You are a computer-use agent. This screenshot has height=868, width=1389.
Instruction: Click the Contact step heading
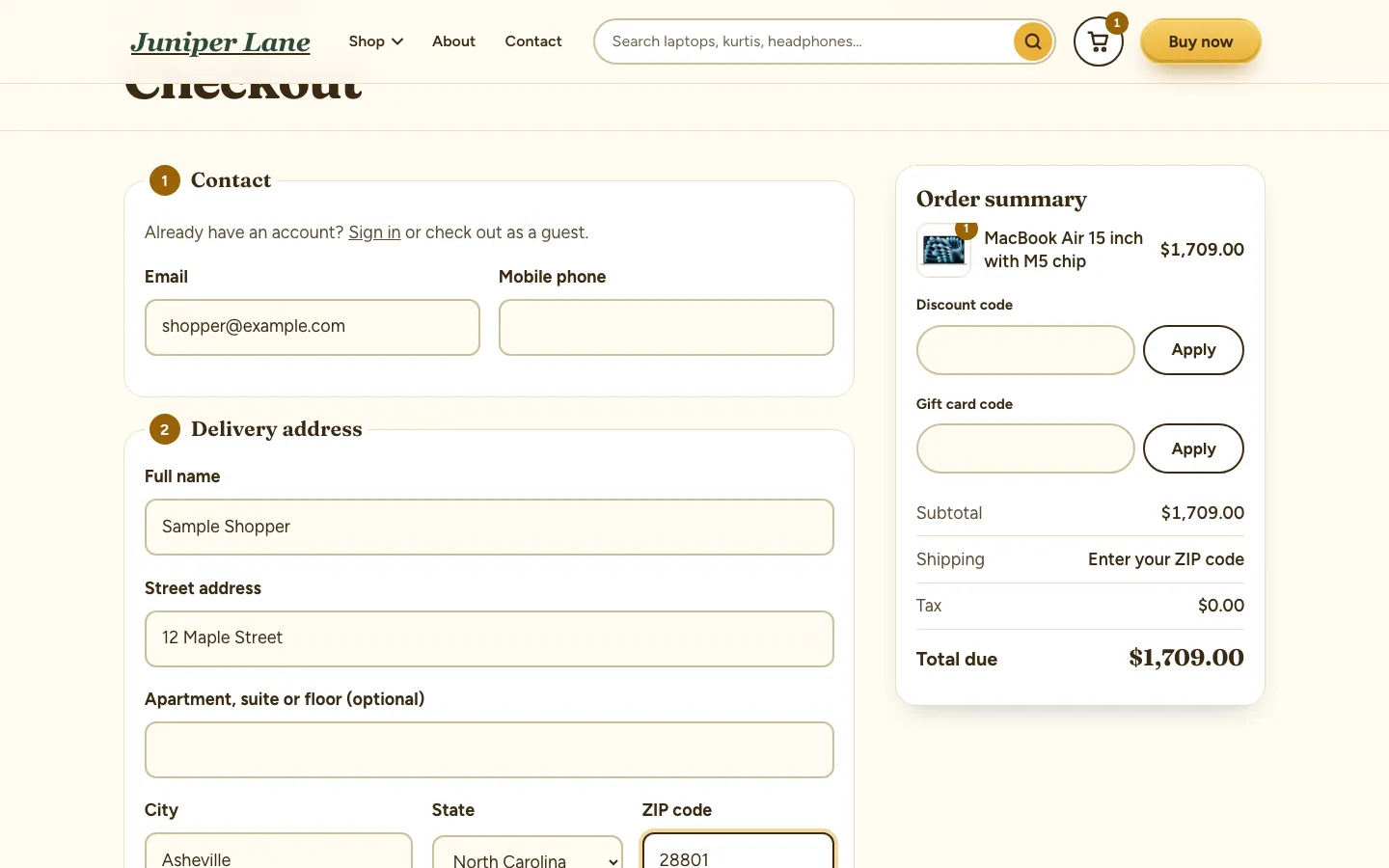tap(231, 180)
